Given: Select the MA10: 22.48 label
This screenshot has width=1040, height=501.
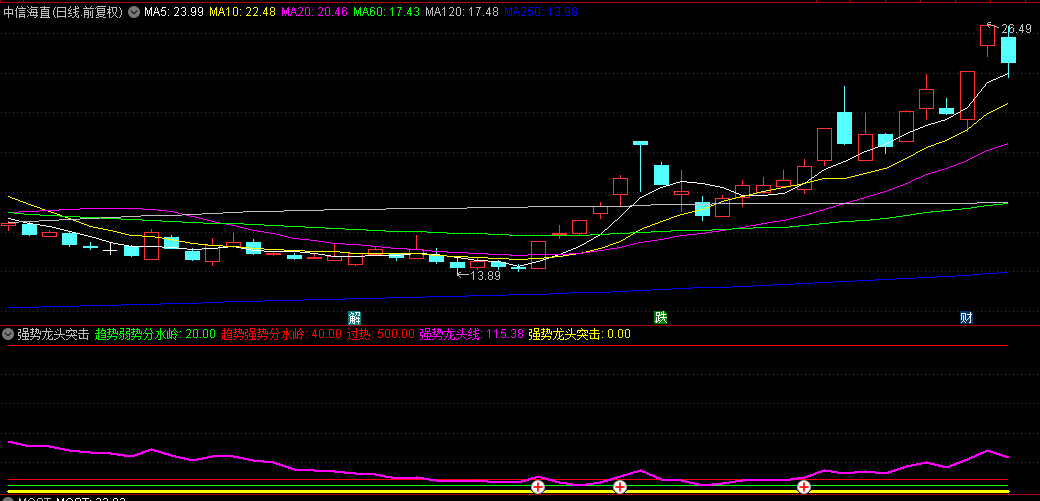Looking at the screenshot, I should 242,11.
